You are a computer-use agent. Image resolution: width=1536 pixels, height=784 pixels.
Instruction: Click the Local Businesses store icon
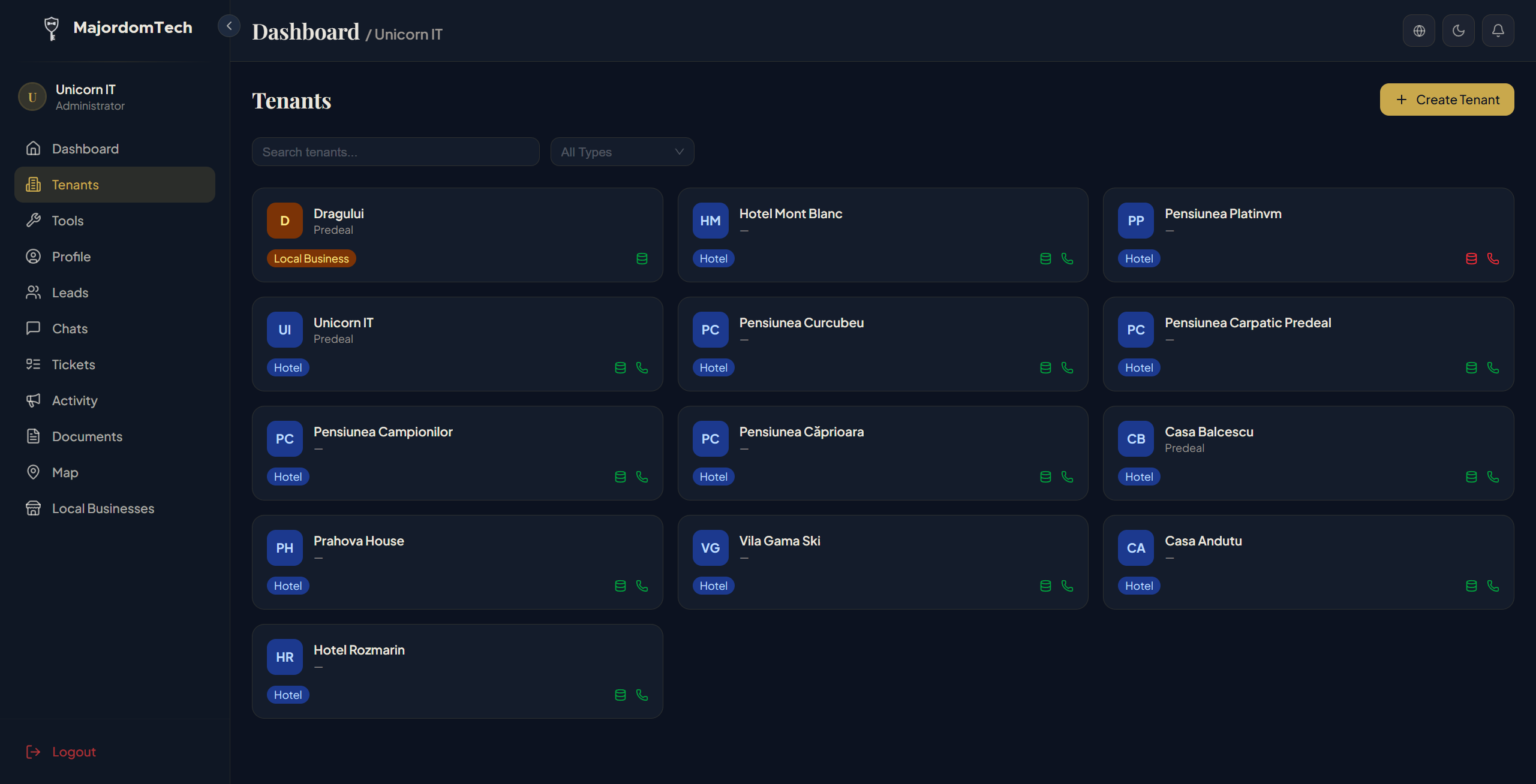(34, 508)
